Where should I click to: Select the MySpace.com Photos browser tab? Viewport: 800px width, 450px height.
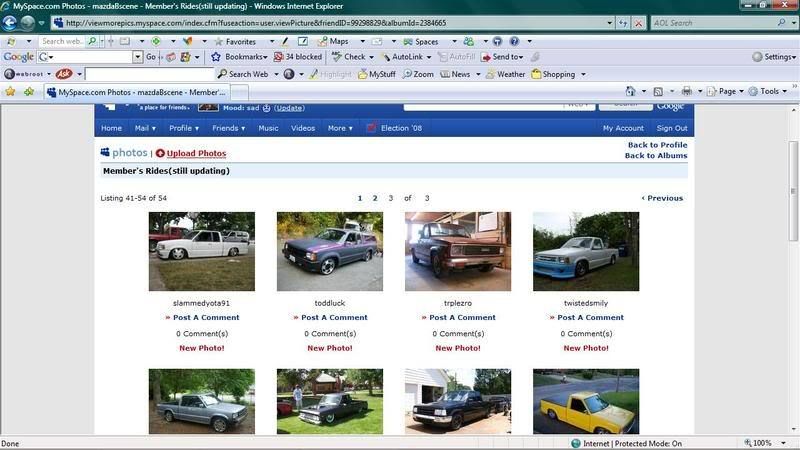pos(135,92)
